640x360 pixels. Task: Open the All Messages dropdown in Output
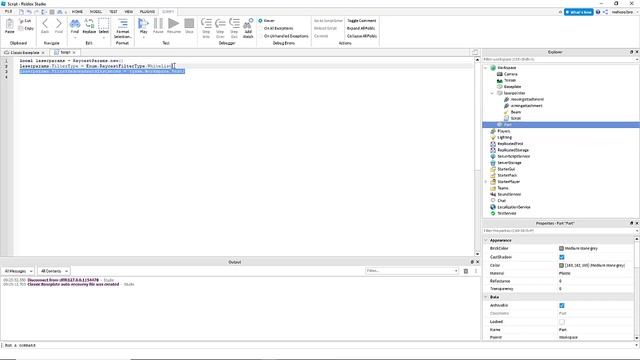[x=18, y=271]
